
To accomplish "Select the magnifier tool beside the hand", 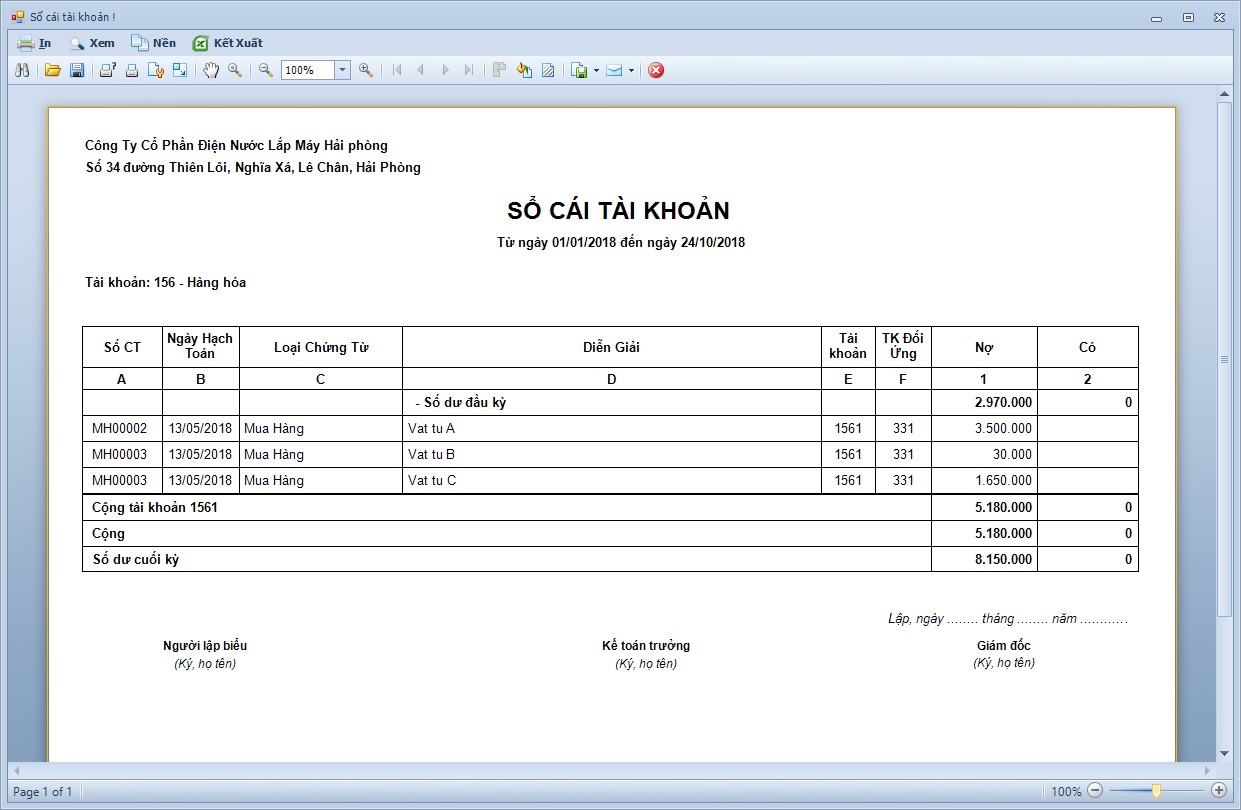I will pyautogui.click(x=235, y=70).
